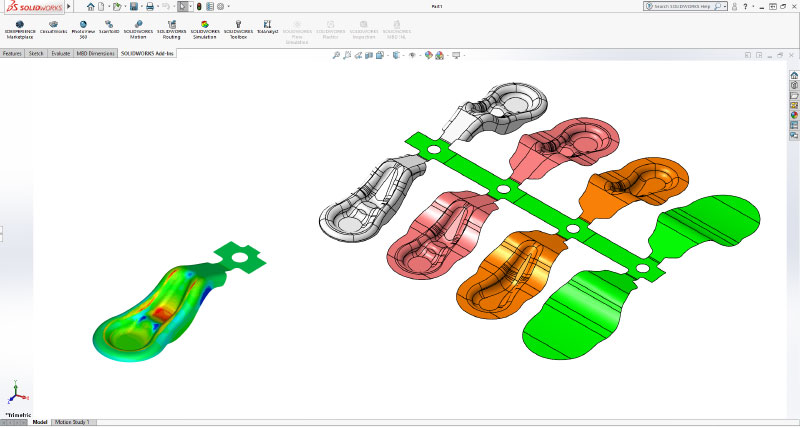Toggle the CircuitWorks add-in
The image size is (800, 428).
pos(54,27)
